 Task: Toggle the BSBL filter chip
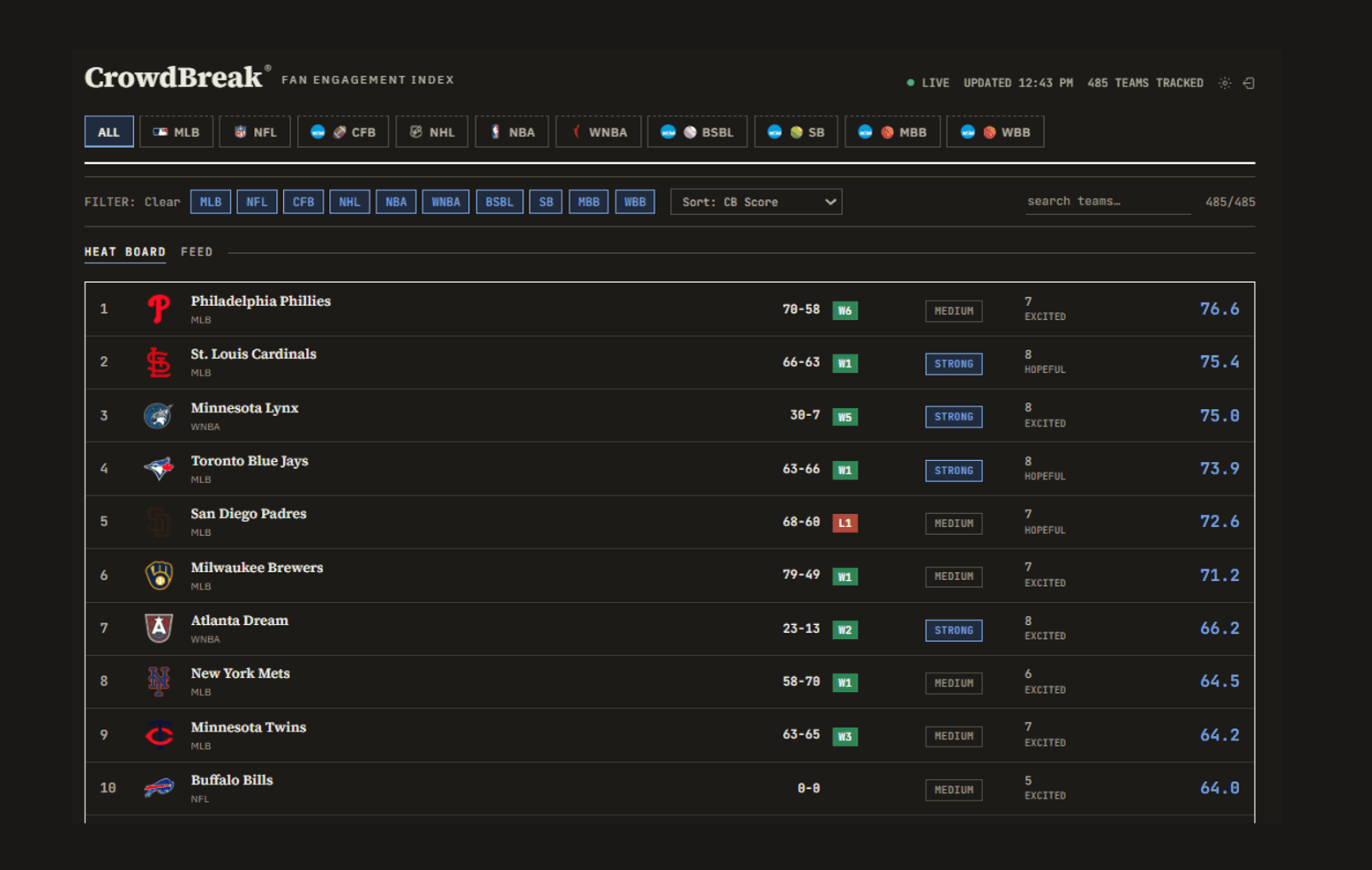(499, 202)
